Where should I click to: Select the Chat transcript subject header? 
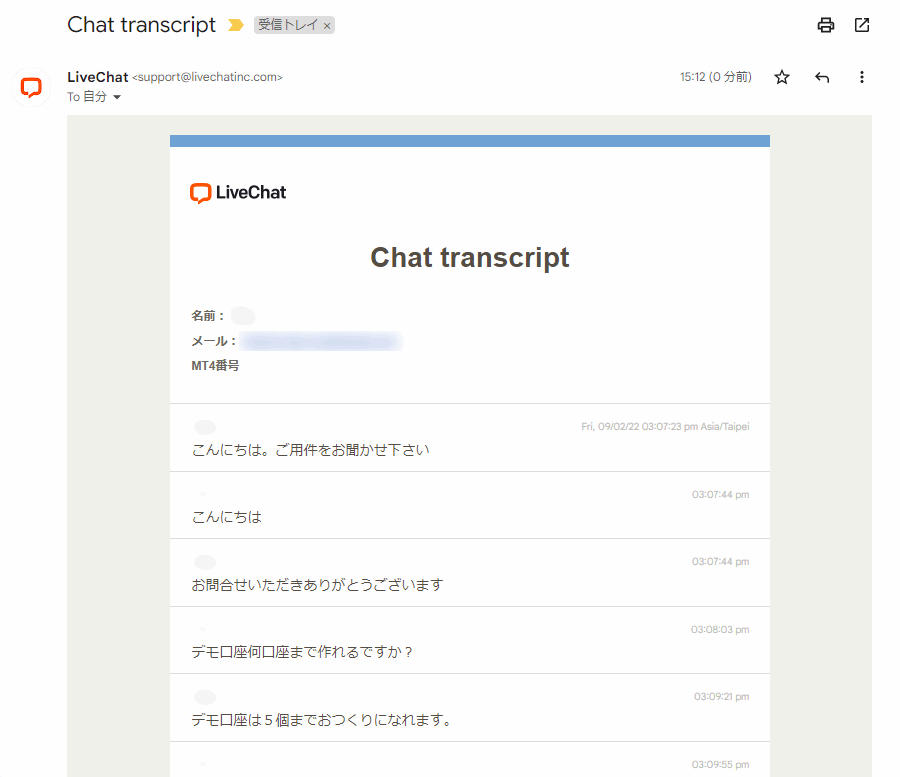coord(141,25)
